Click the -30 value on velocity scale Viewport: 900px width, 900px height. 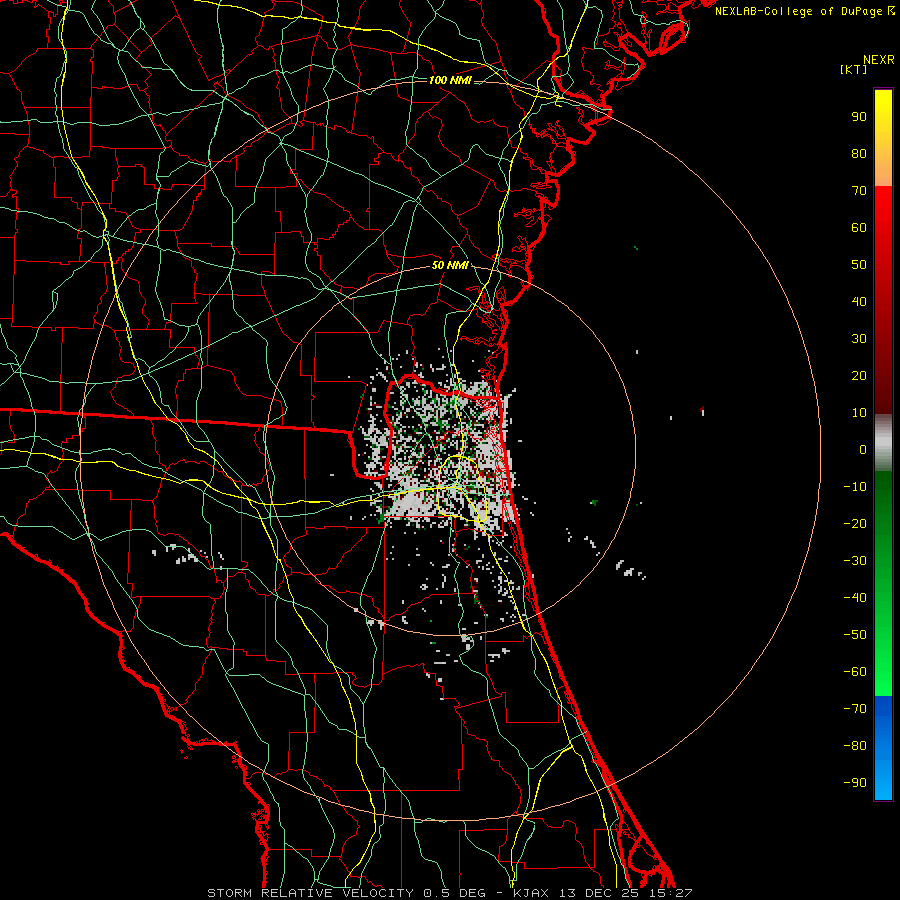pyautogui.click(x=855, y=561)
